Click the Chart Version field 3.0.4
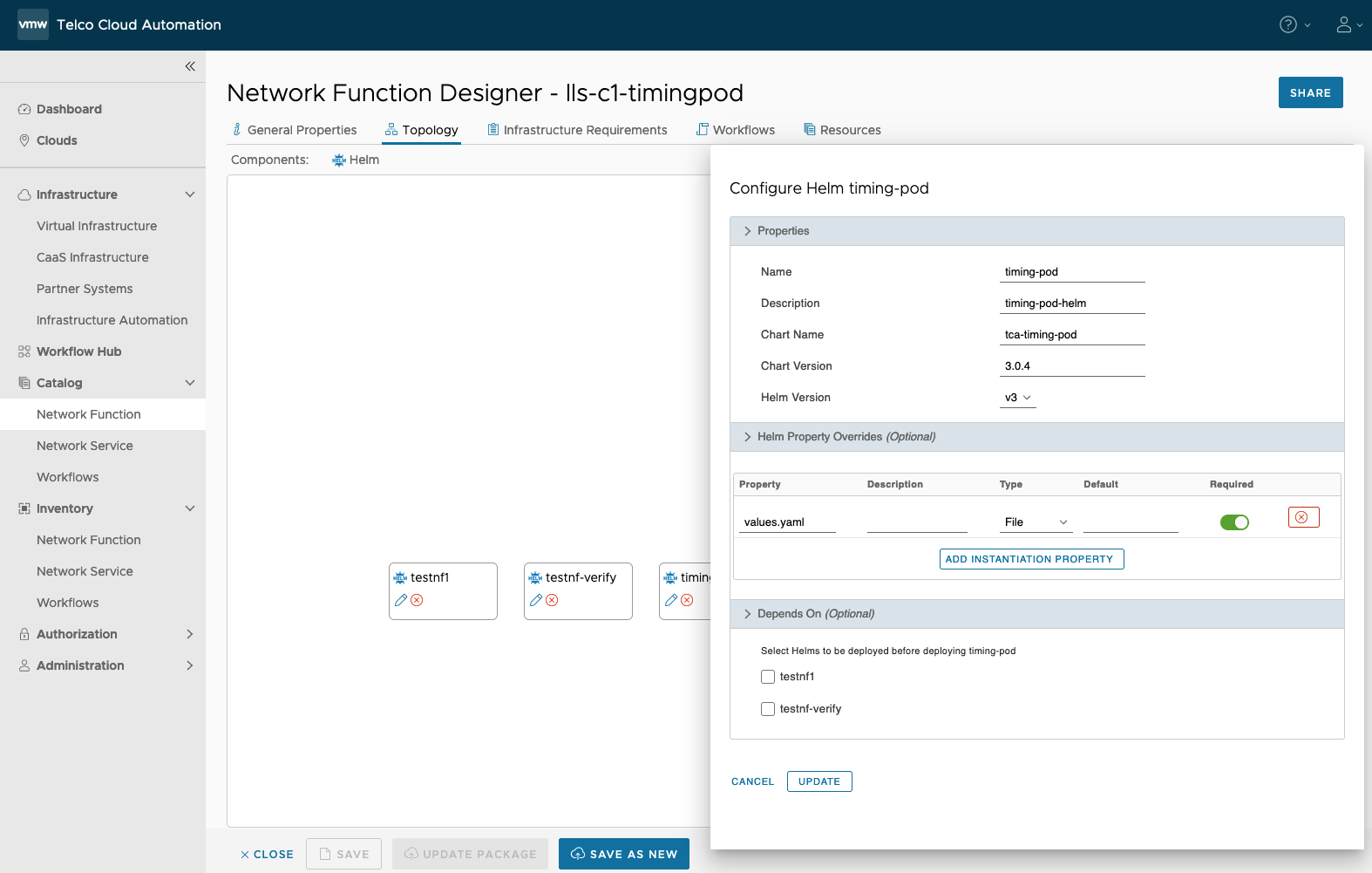 coord(1072,366)
